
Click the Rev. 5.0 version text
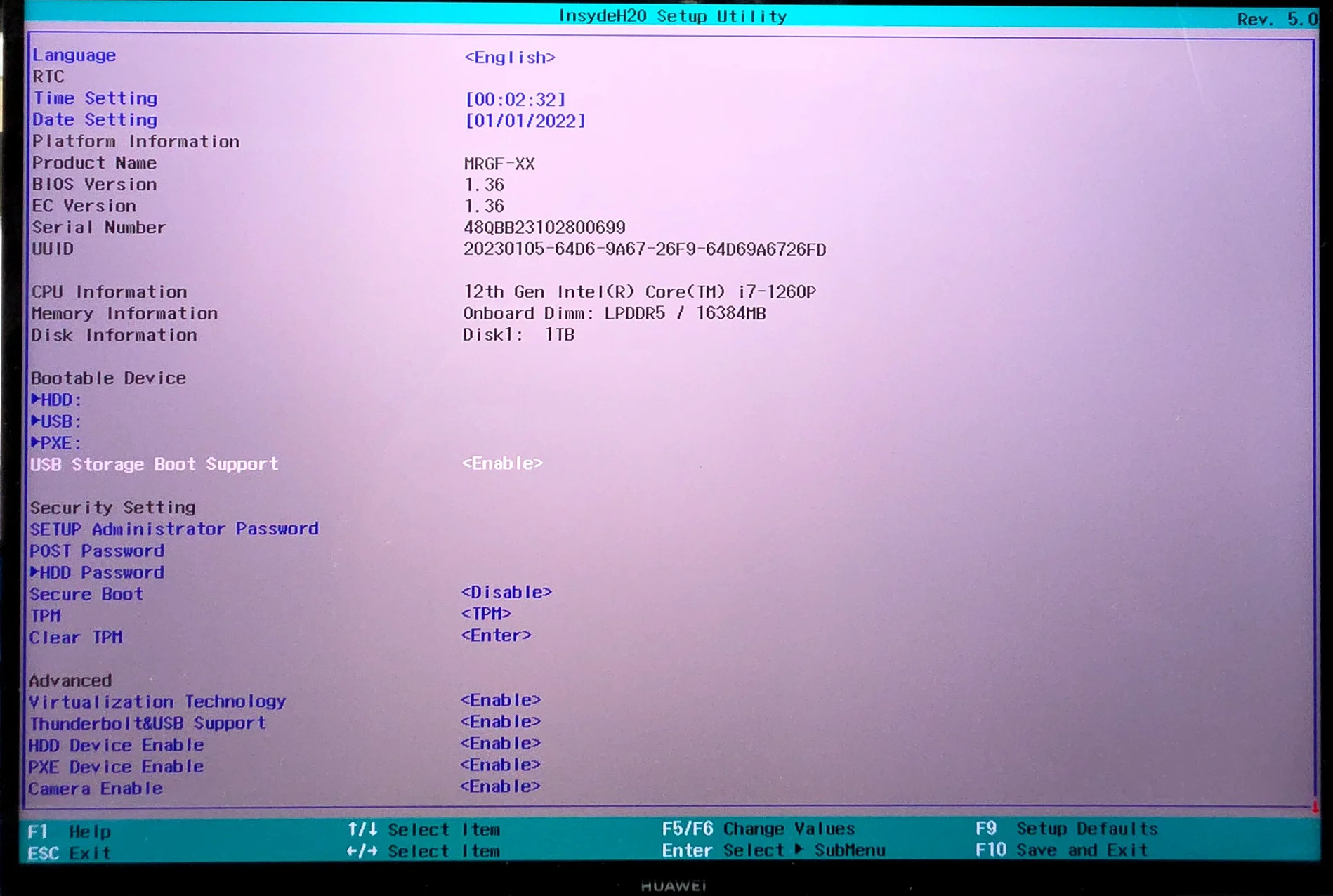coord(1277,19)
